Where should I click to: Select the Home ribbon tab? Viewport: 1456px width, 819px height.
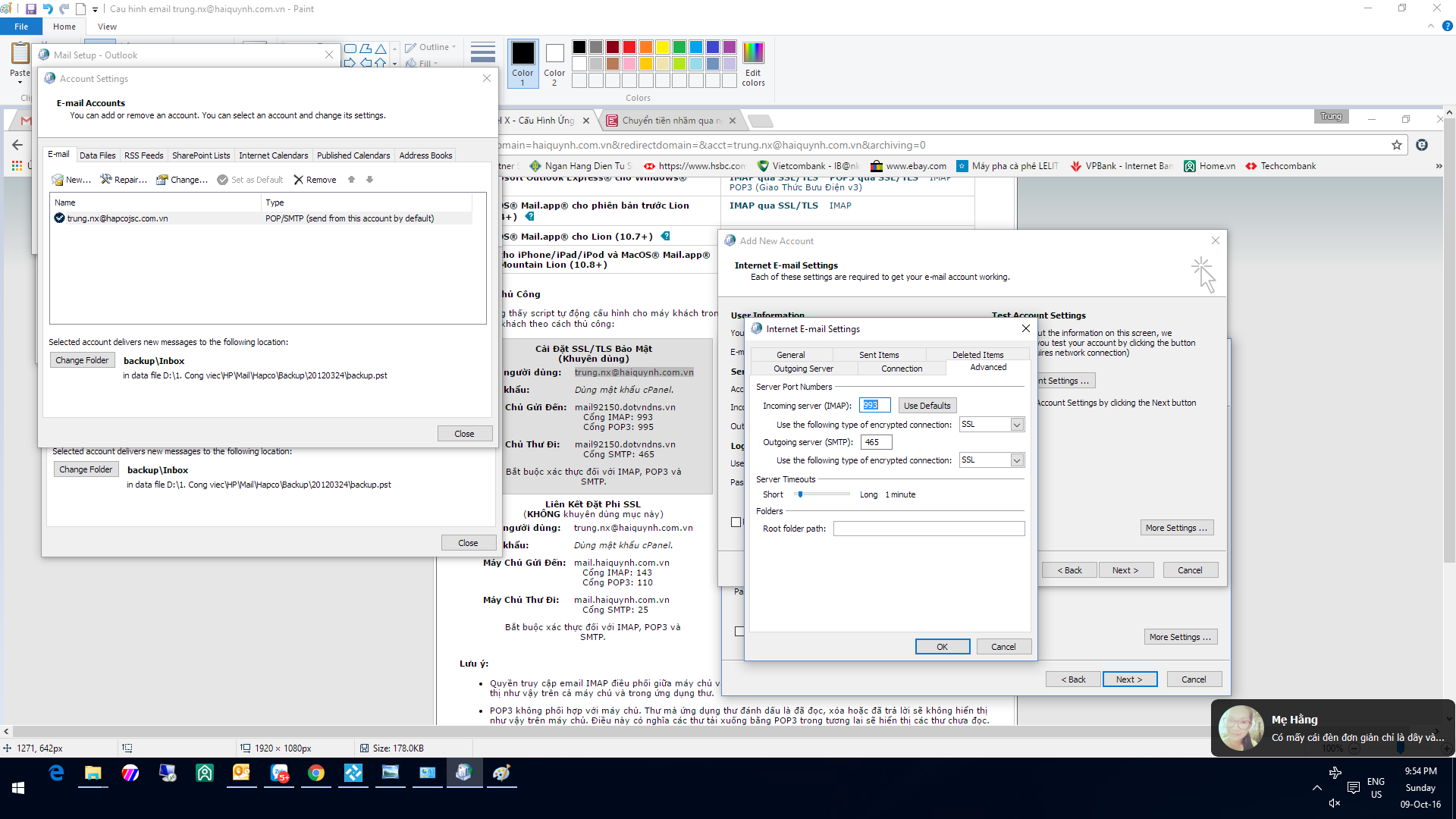point(64,27)
